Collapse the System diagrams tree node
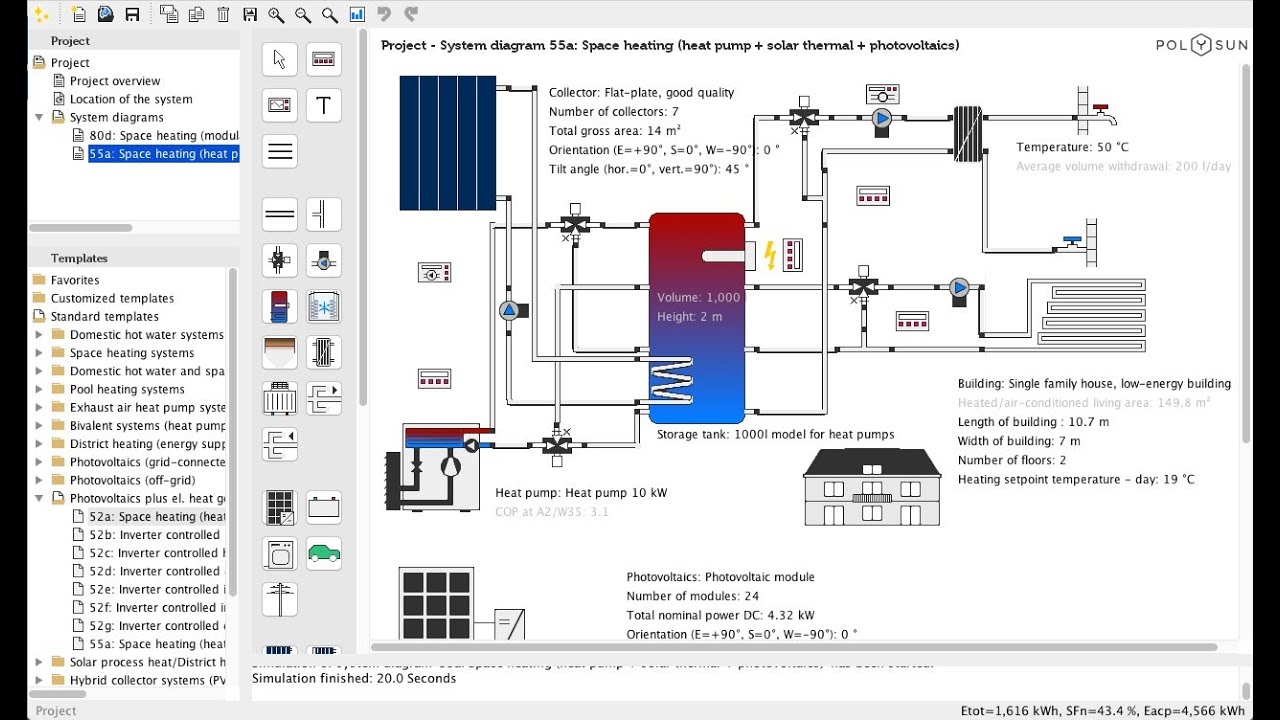This screenshot has height=720, width=1280. pyautogui.click(x=39, y=117)
